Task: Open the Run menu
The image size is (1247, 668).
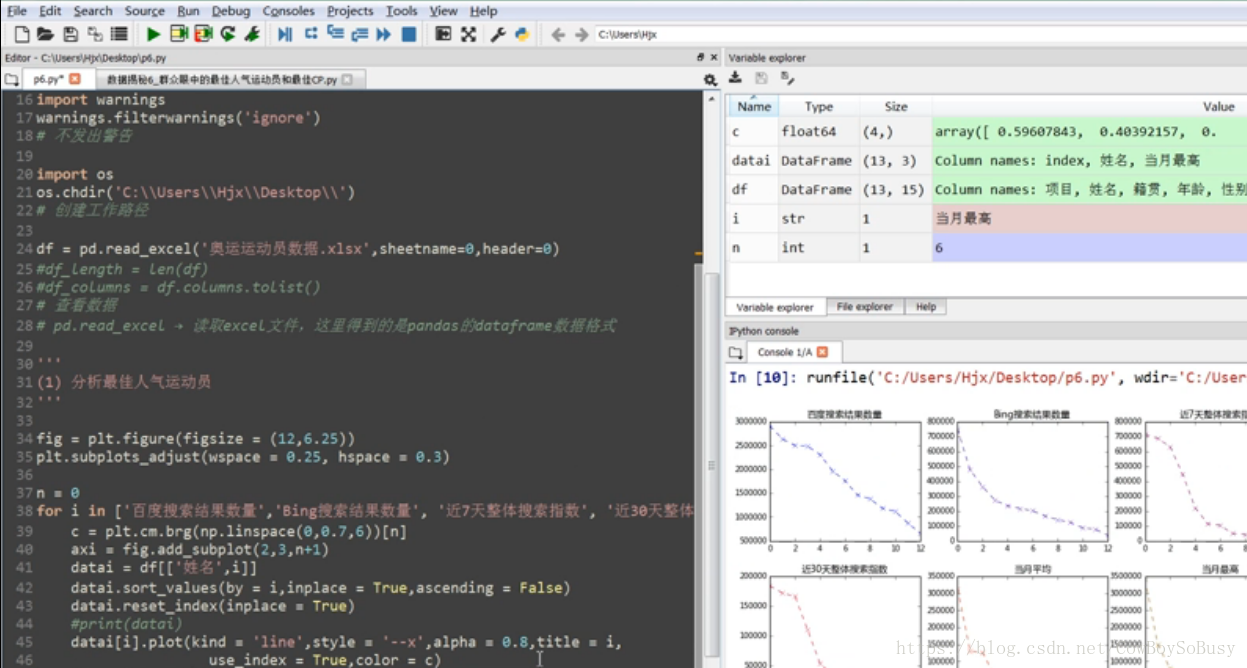Action: click(188, 11)
